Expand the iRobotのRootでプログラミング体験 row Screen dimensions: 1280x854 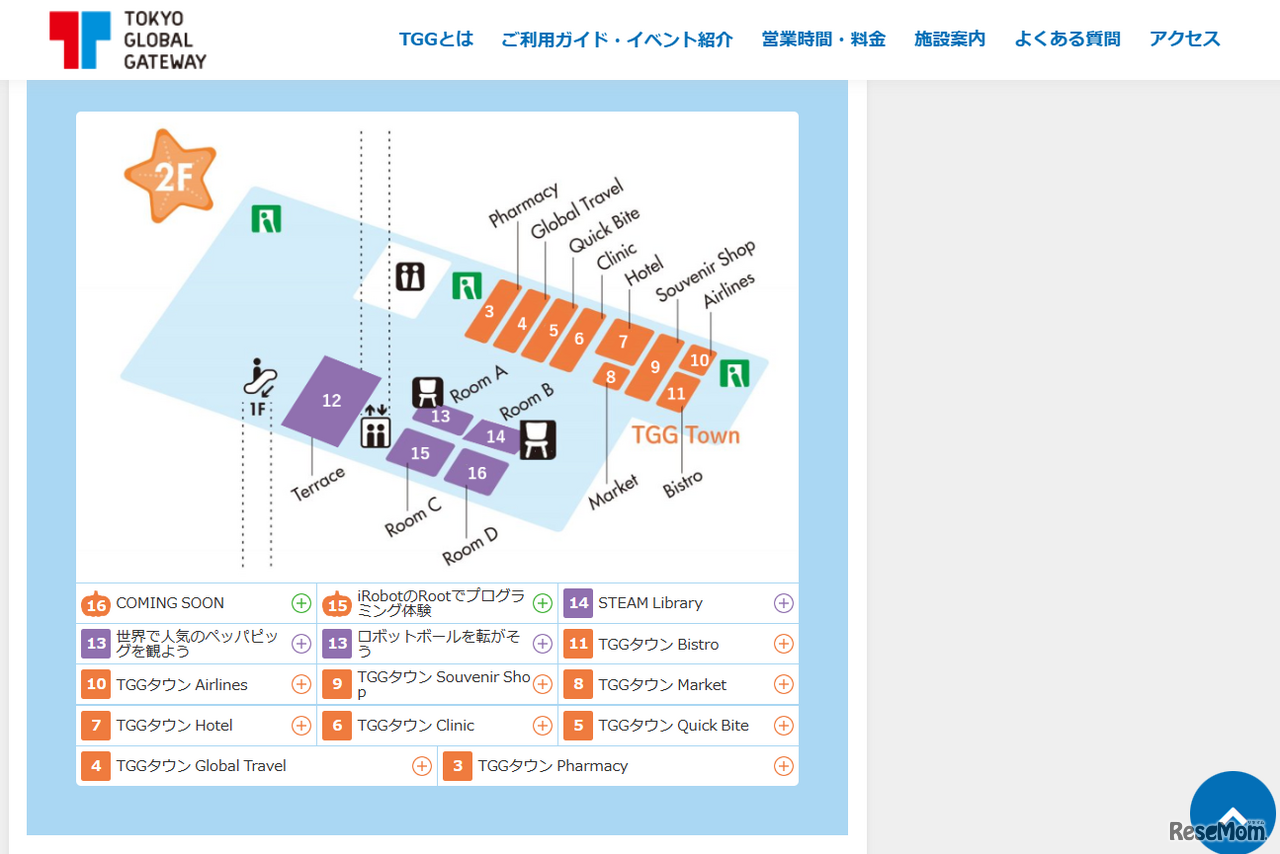click(542, 603)
